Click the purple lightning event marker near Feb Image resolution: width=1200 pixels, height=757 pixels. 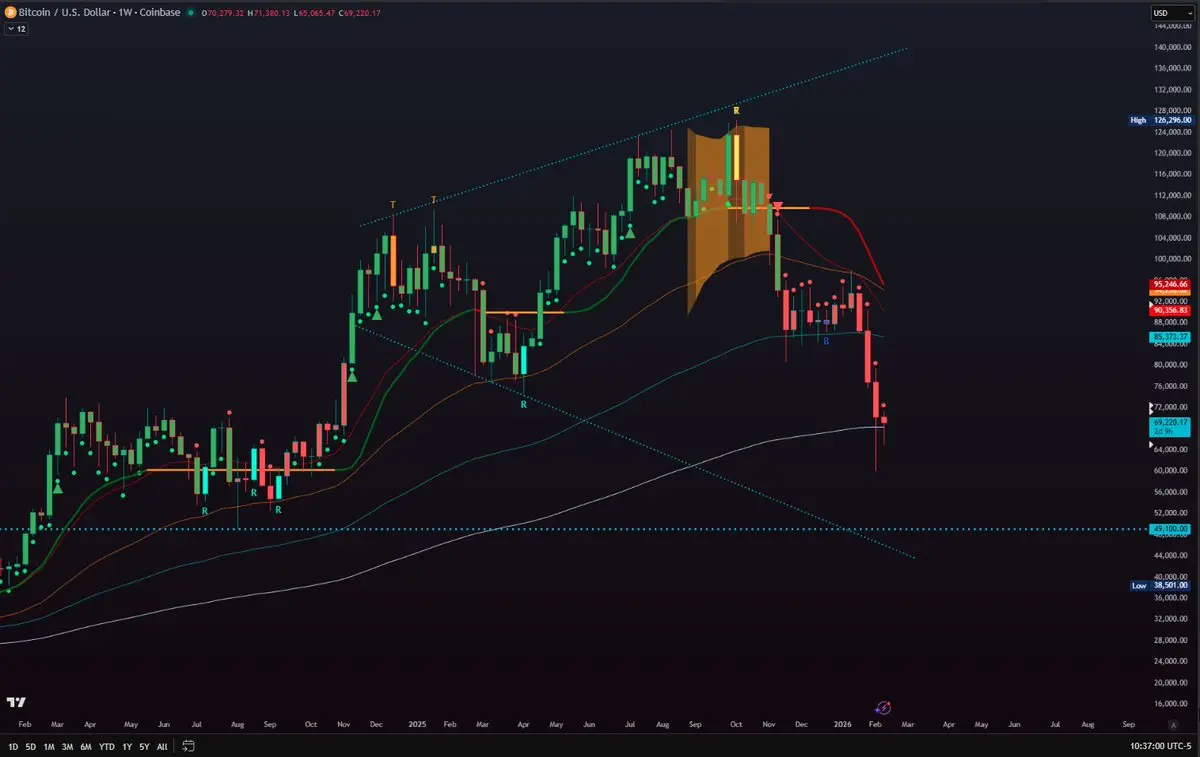[883, 707]
